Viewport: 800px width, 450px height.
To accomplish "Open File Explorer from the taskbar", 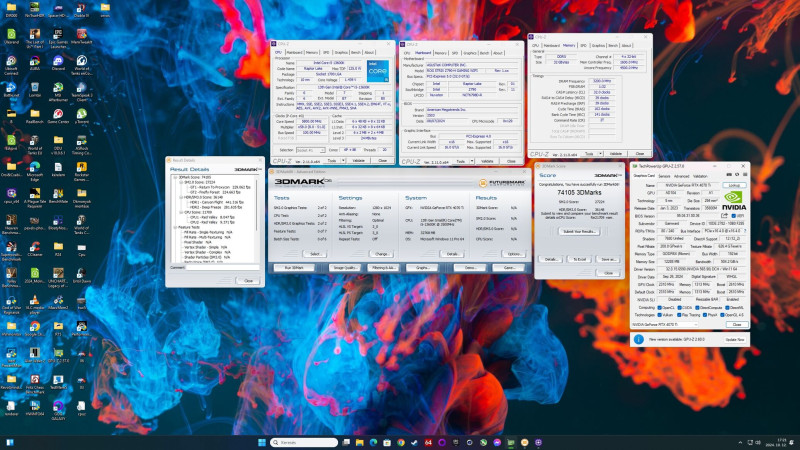I will point(360,442).
